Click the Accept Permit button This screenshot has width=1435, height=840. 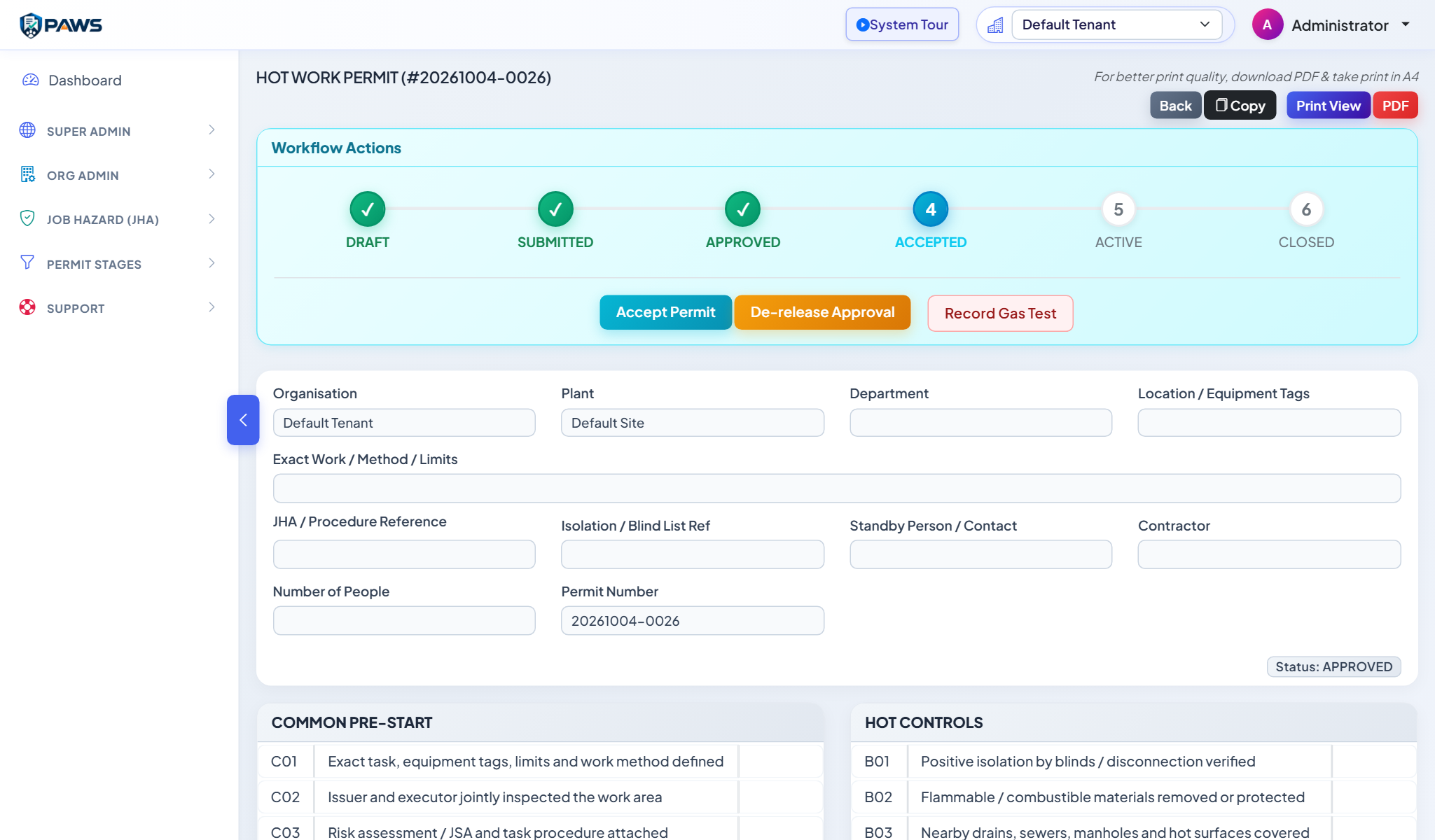click(665, 312)
